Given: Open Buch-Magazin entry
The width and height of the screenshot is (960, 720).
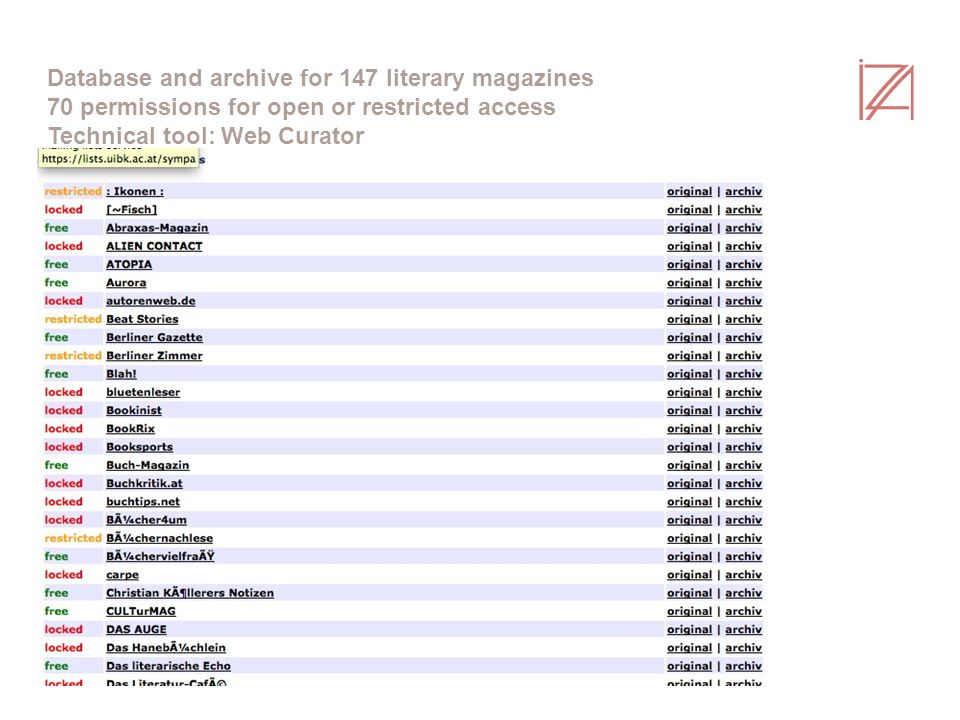Looking at the screenshot, I should click(148, 465).
